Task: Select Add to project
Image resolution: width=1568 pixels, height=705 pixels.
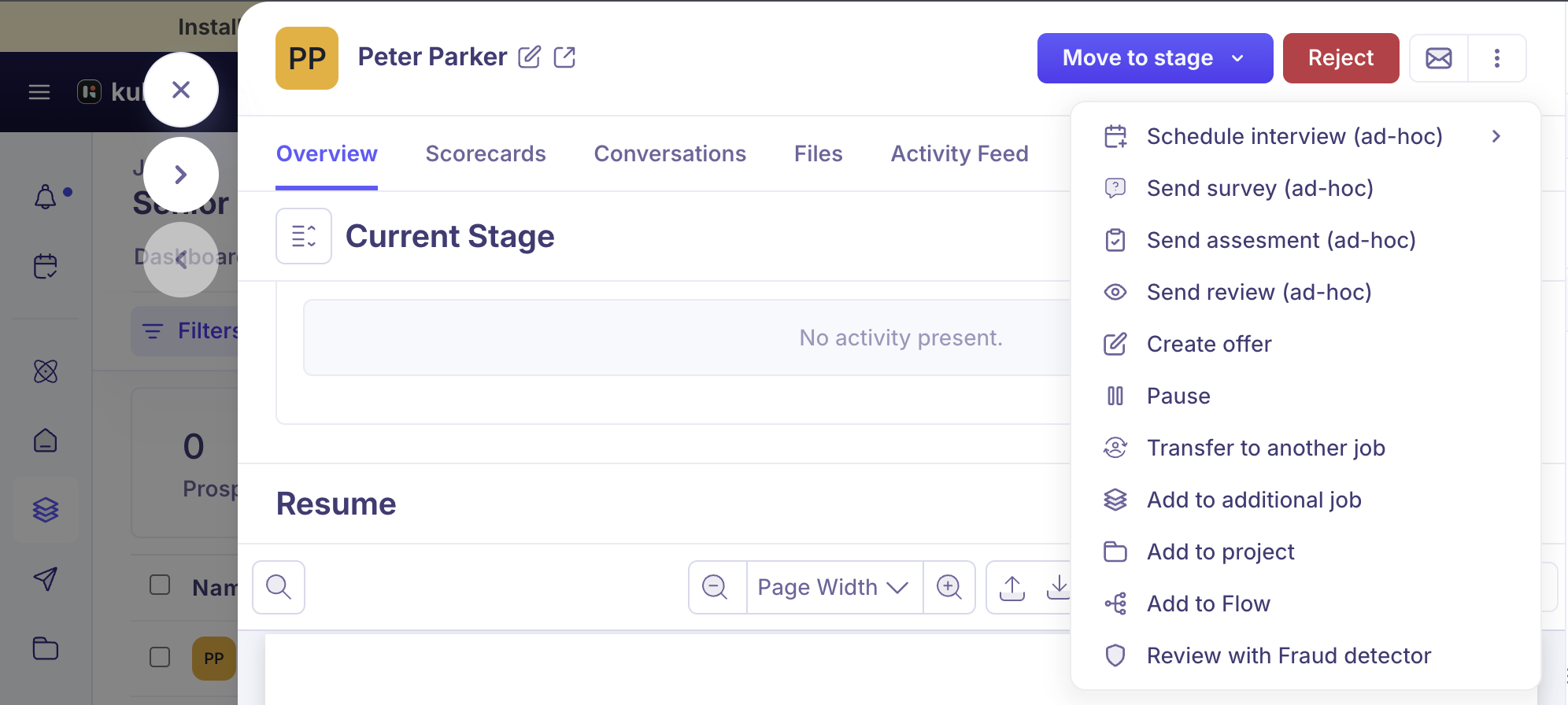Action: point(1305,552)
